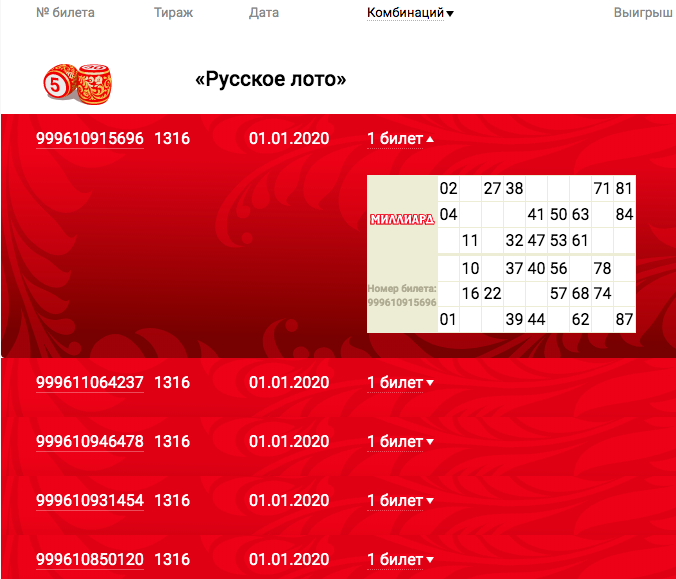Click the Дата column header
The image size is (676, 579).
point(264,13)
